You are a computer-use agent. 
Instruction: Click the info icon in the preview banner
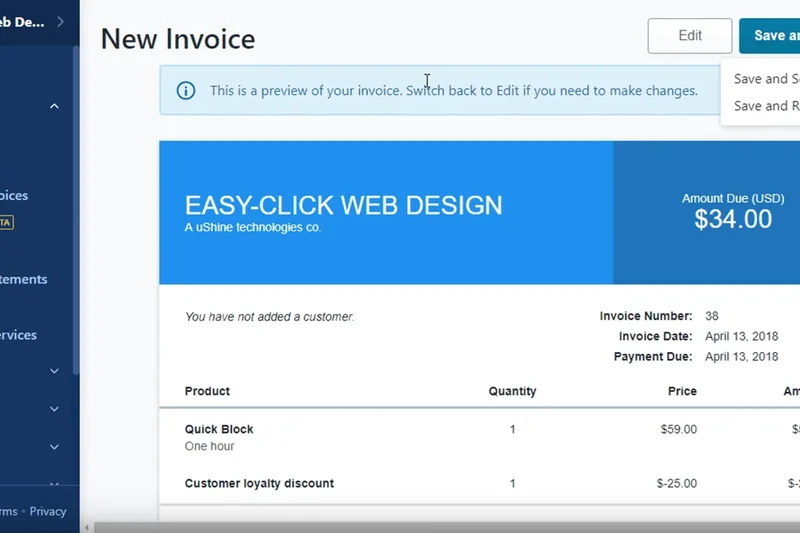coord(186,91)
